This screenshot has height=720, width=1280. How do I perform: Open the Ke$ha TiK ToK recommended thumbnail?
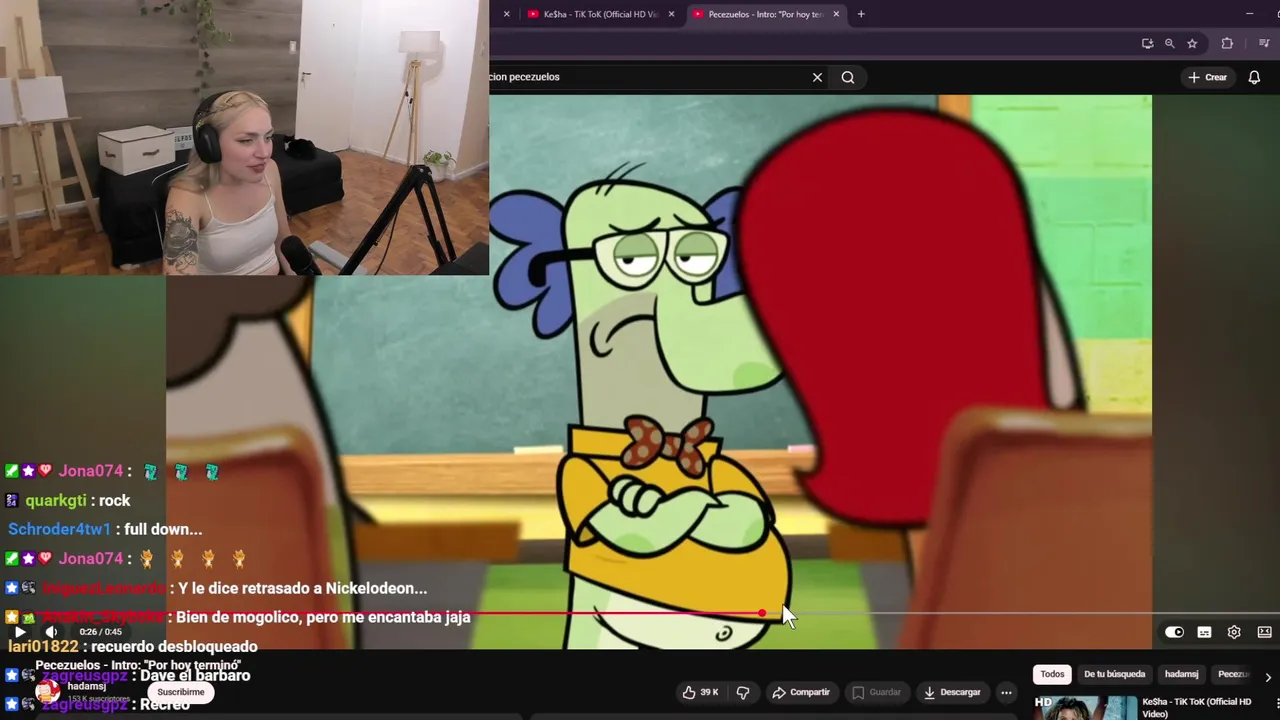(x=1085, y=708)
